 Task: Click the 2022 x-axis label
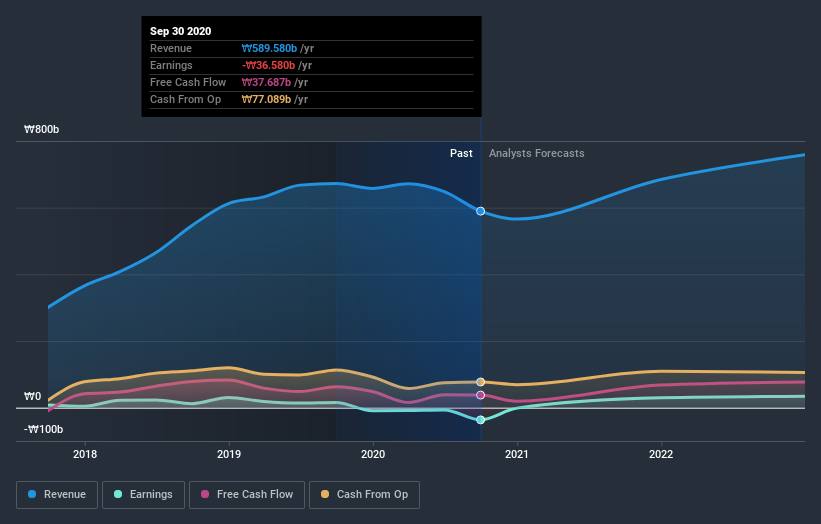661,454
